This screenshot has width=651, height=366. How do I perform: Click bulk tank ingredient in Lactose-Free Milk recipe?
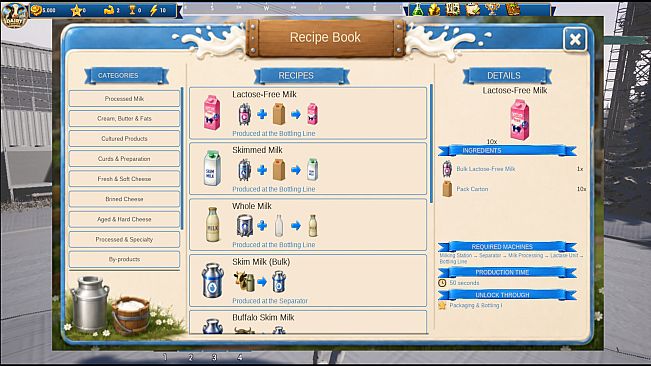245,114
